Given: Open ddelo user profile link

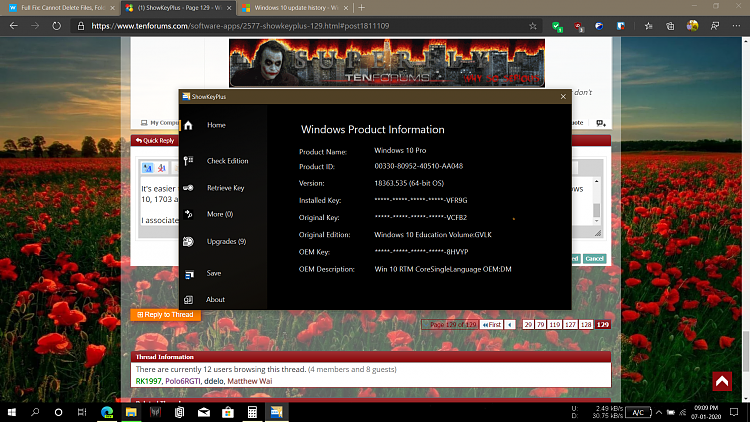Looking at the screenshot, I should [x=213, y=381].
